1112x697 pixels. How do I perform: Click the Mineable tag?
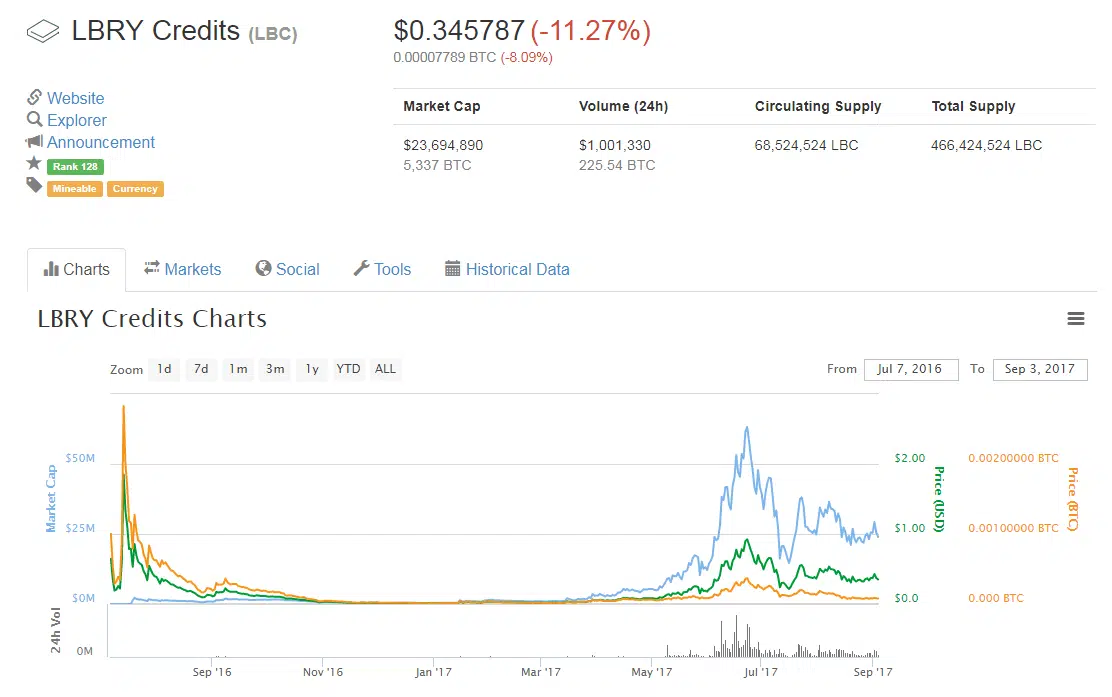(74, 189)
